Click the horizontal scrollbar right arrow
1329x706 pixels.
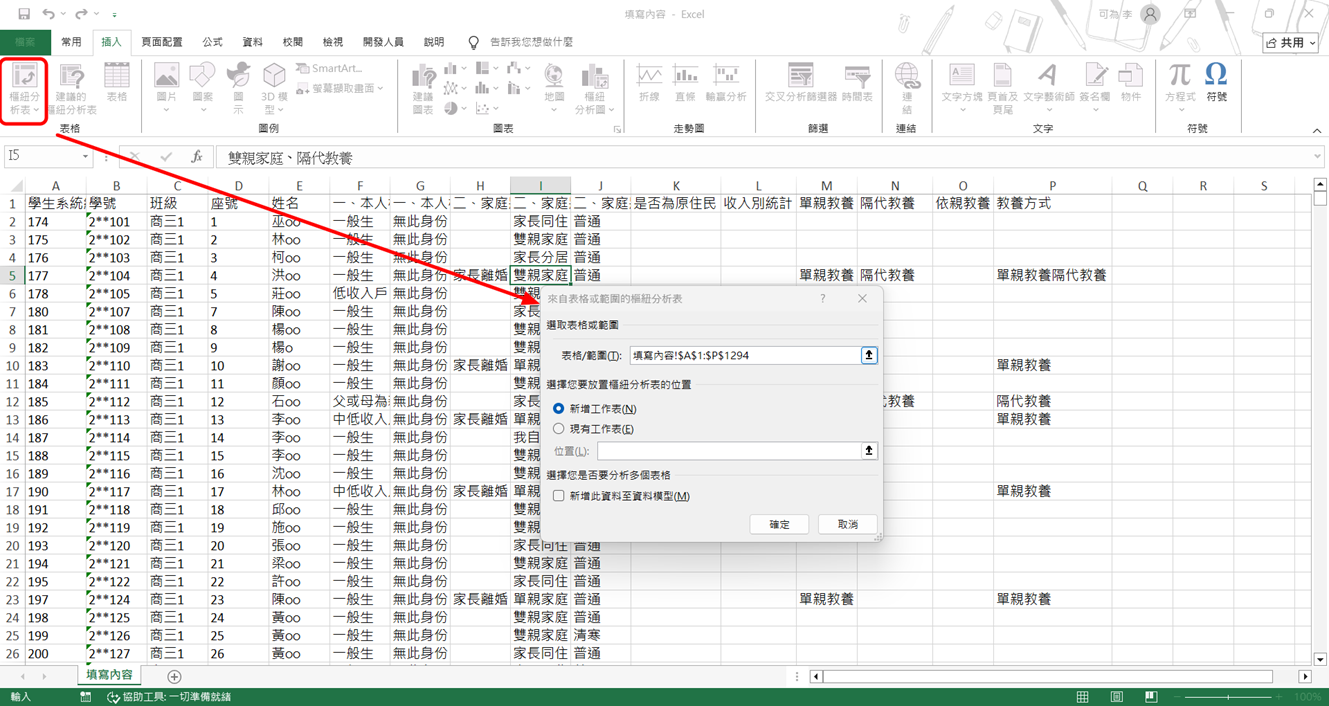(x=1305, y=677)
